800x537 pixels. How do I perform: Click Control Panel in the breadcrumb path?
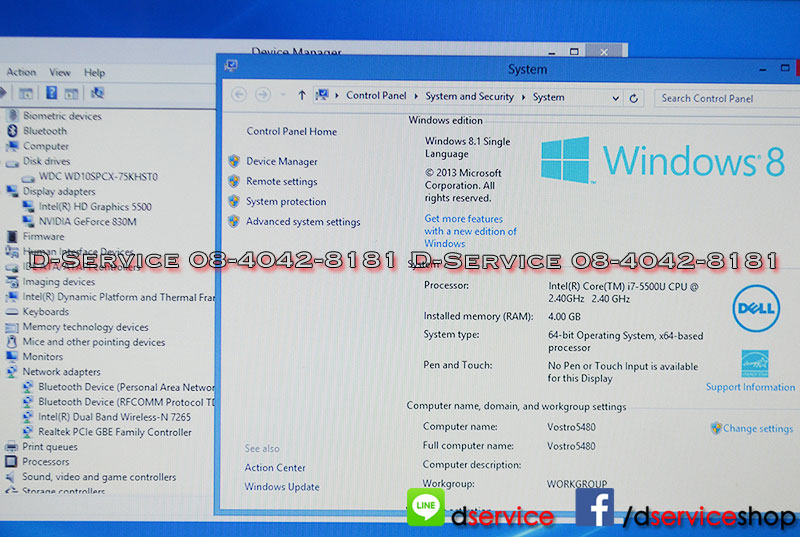(376, 95)
